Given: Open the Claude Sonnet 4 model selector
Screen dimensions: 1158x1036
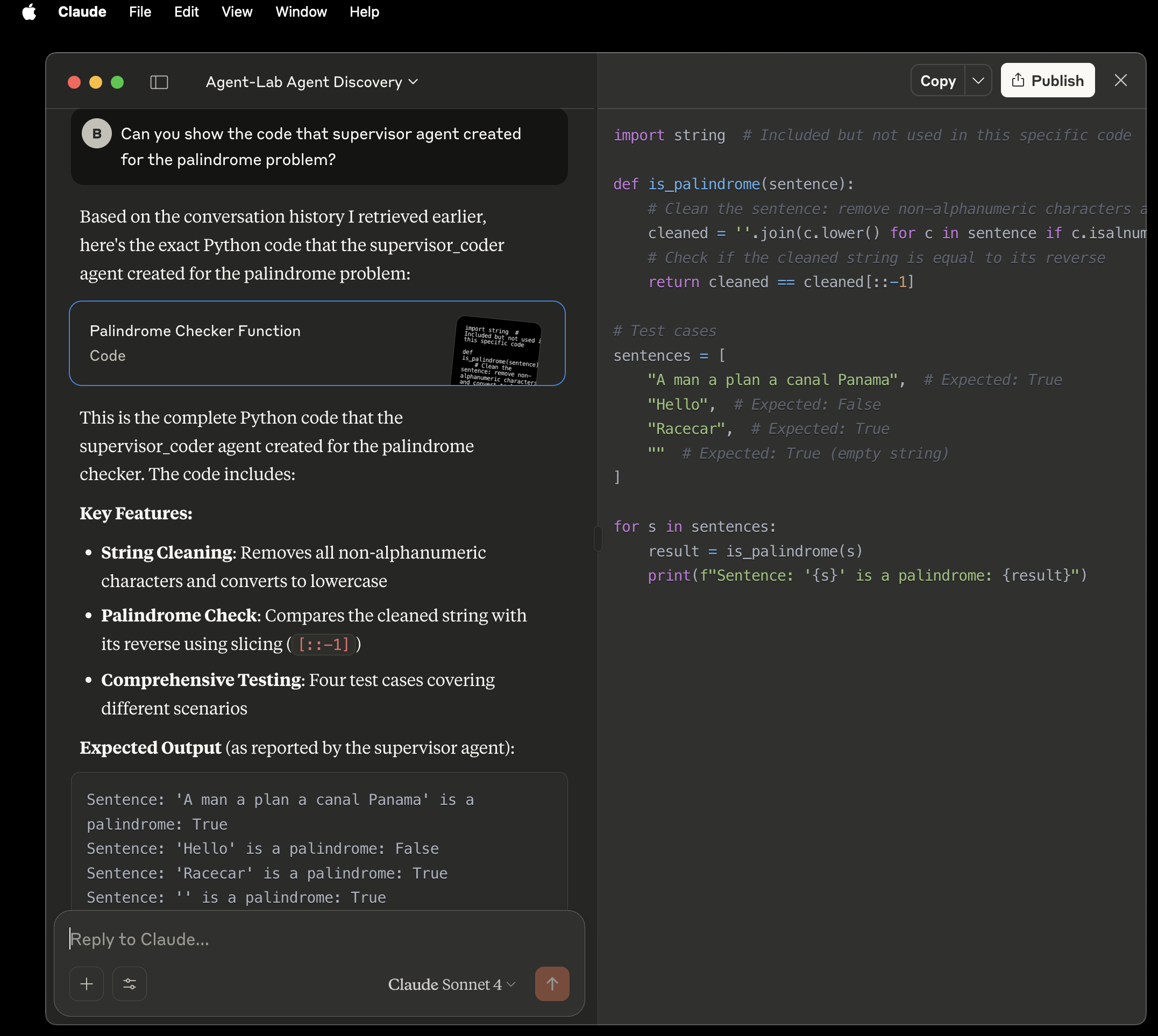Looking at the screenshot, I should coord(451,984).
